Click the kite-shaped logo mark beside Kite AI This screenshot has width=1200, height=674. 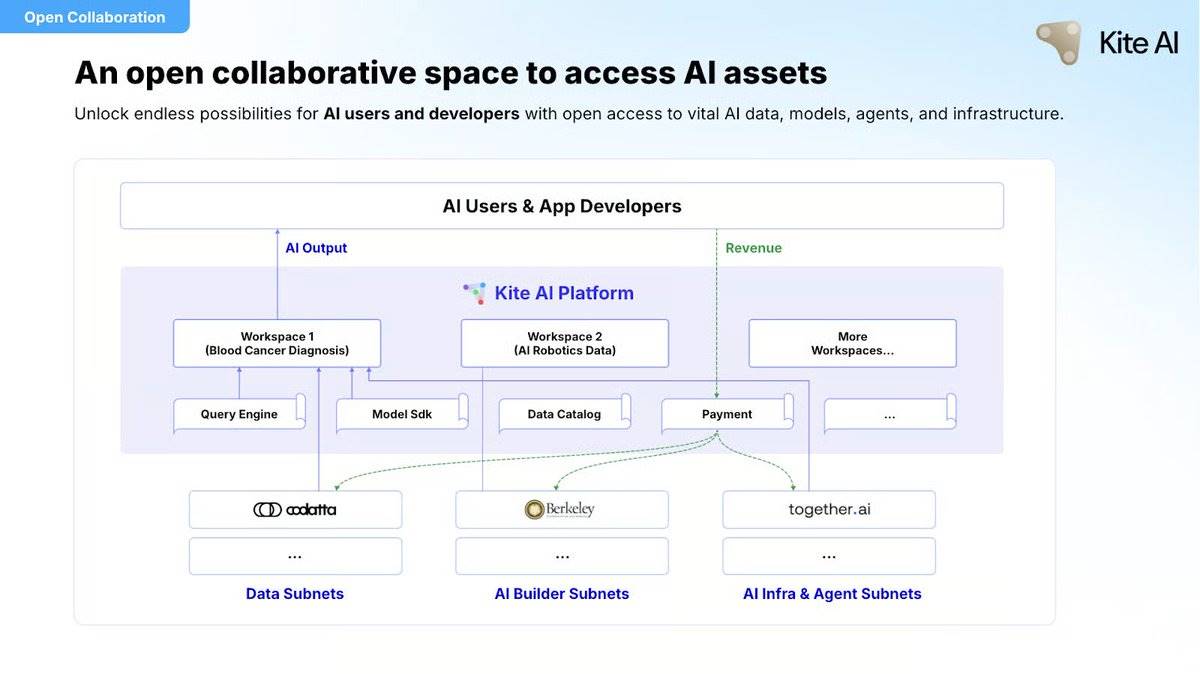point(1058,43)
